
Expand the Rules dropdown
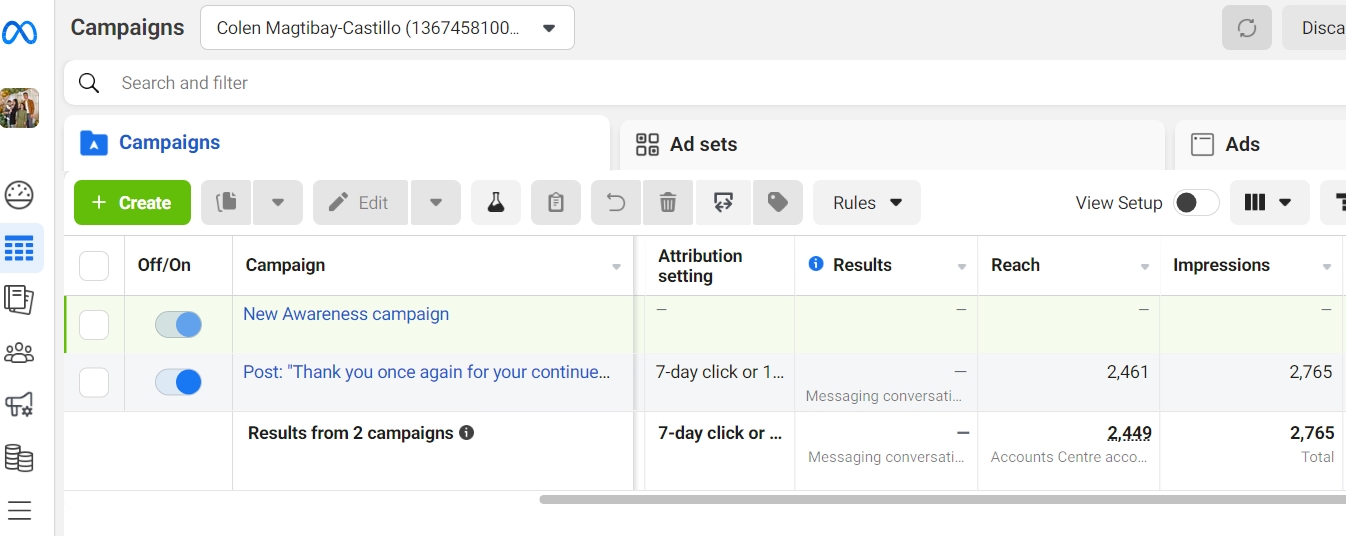click(867, 203)
